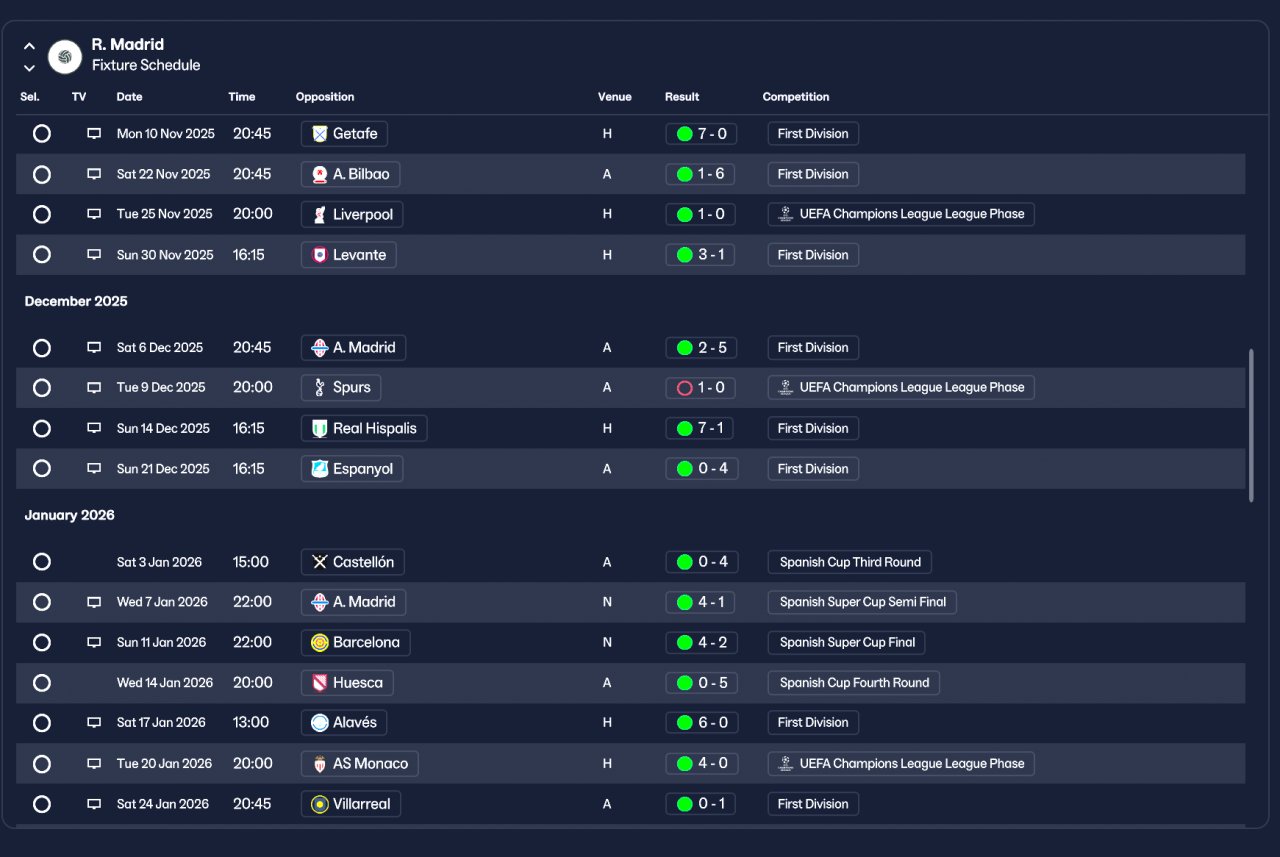Open the Spanish Super Cup Final competition link
The height and width of the screenshot is (857, 1280).
pos(847,643)
